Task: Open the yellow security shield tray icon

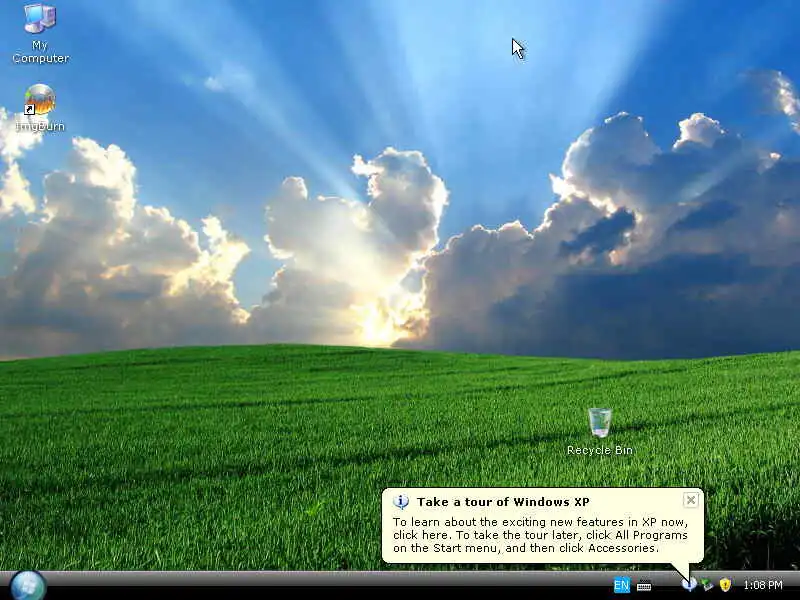Action: point(725,585)
